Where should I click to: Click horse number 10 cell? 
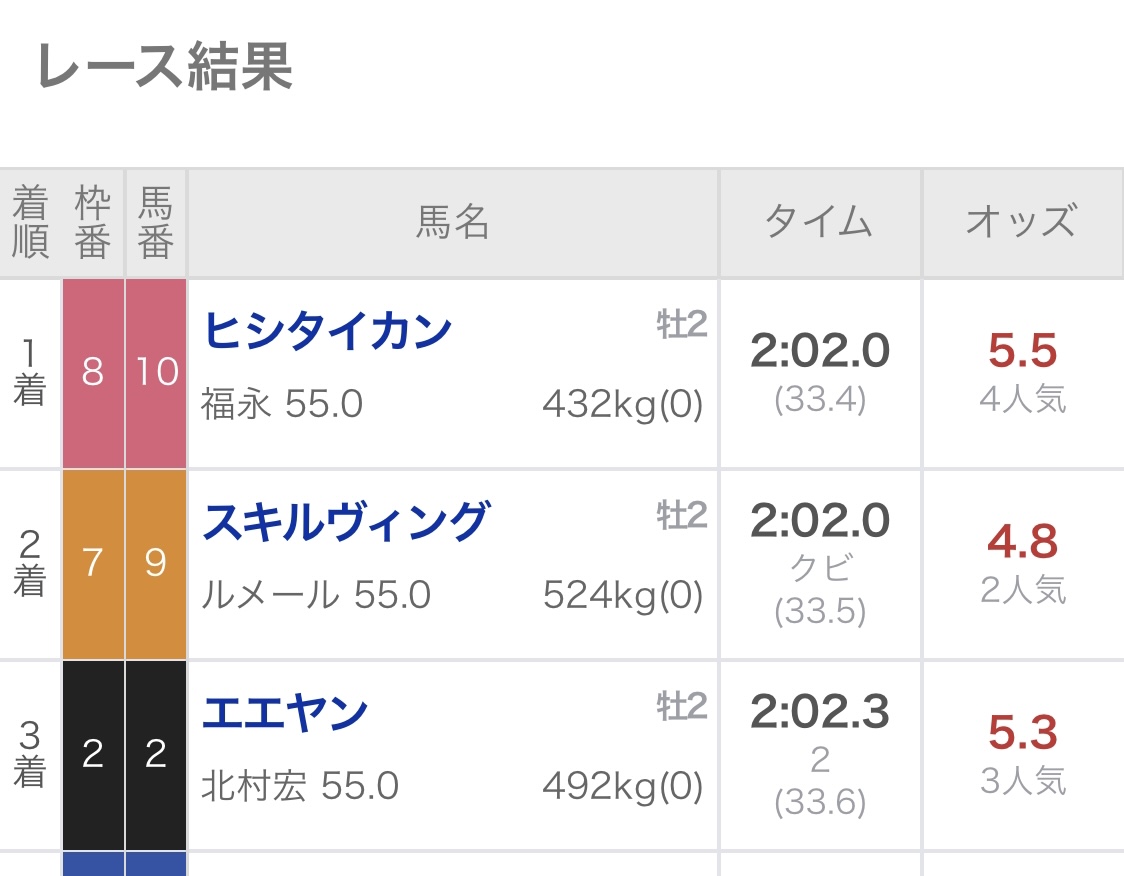156,373
